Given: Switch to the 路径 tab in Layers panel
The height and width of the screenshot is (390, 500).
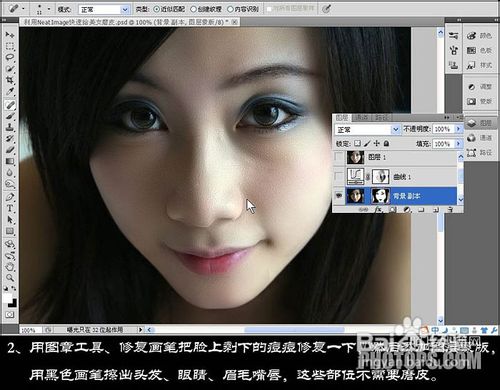Looking at the screenshot, I should pos(381,118).
